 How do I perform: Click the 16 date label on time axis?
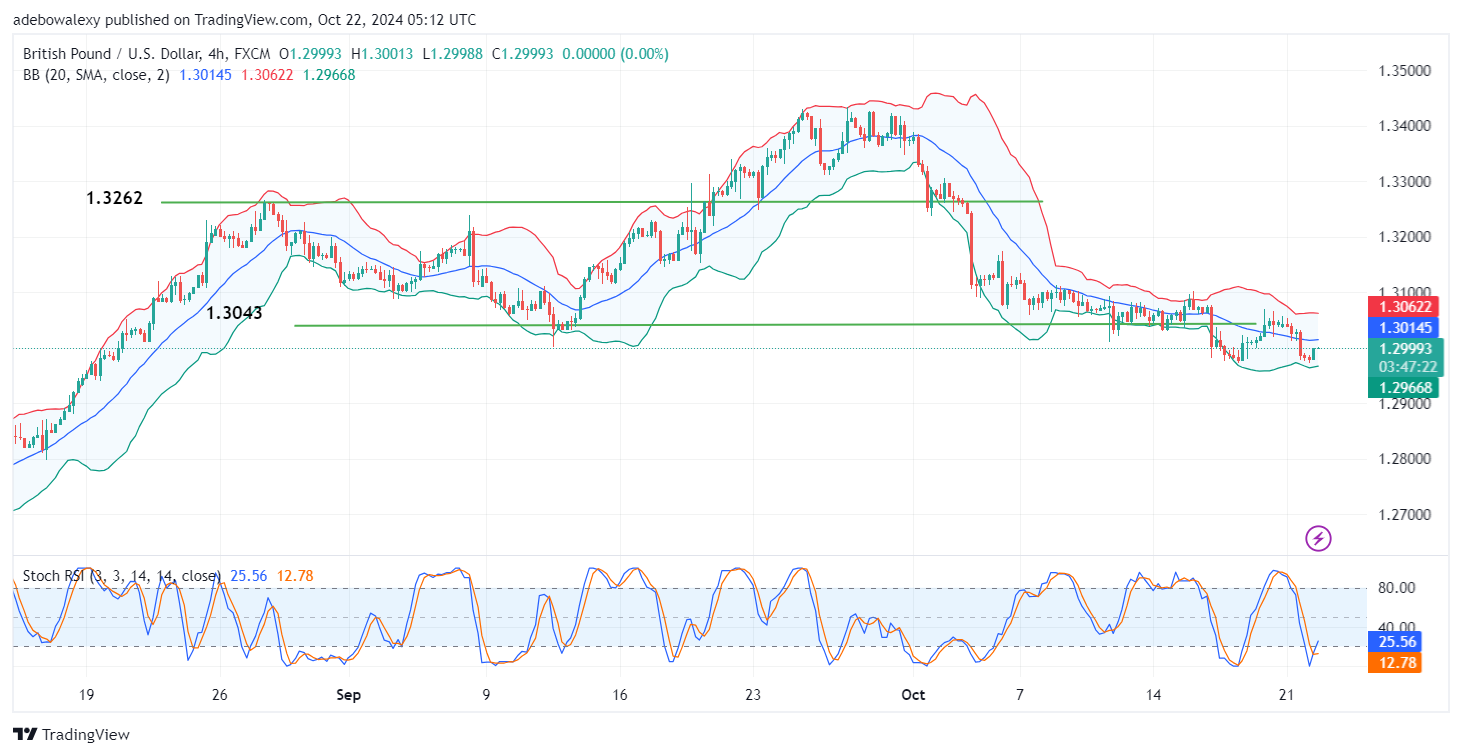point(619,695)
